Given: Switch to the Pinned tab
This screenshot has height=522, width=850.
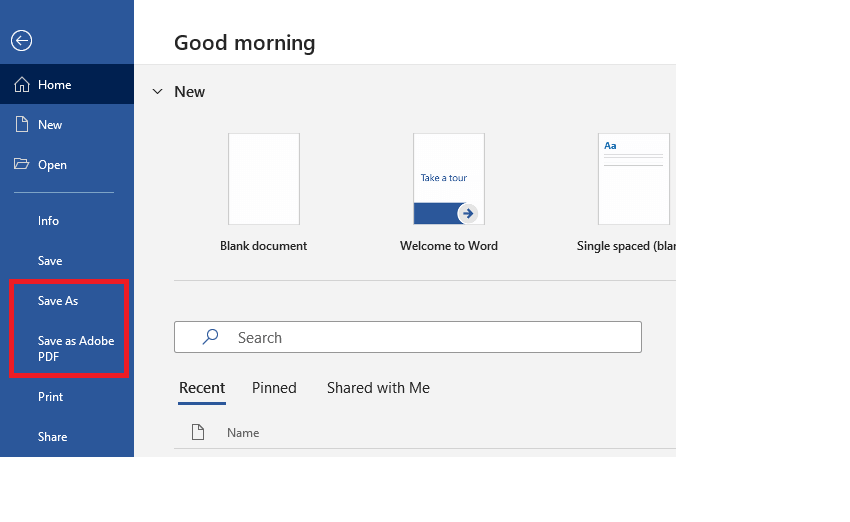Looking at the screenshot, I should (x=274, y=388).
